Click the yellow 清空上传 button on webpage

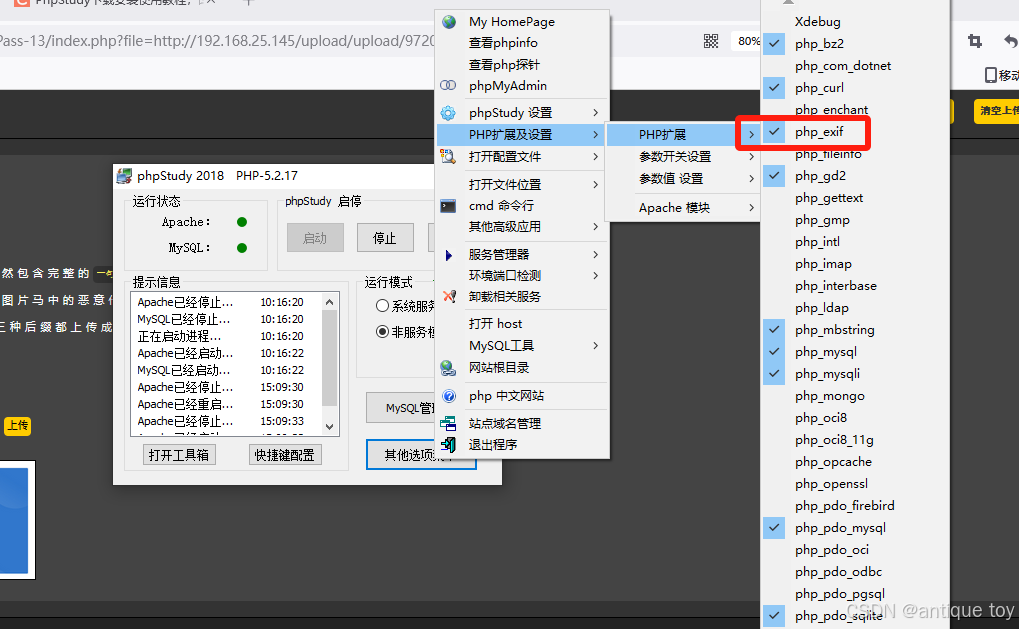pos(996,110)
